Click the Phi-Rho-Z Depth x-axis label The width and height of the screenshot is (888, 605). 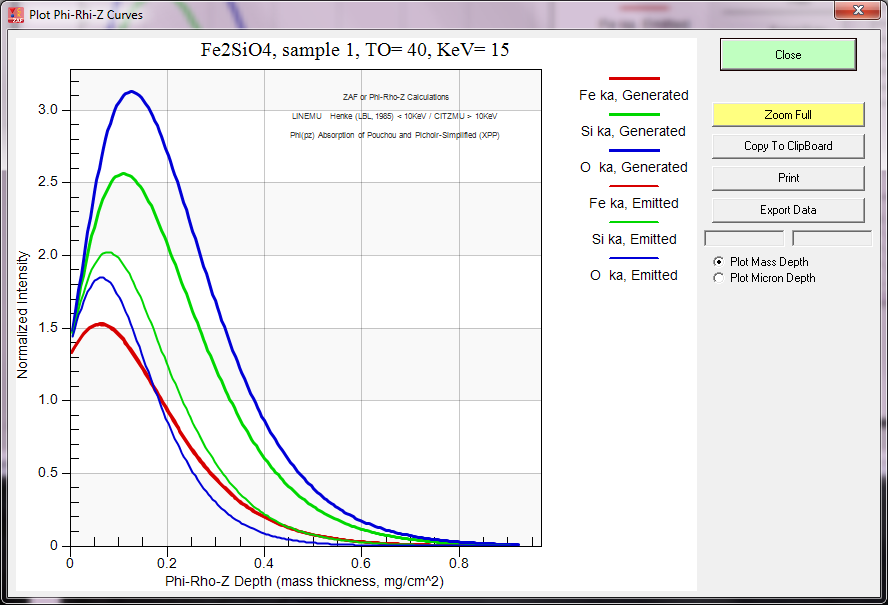tap(306, 581)
